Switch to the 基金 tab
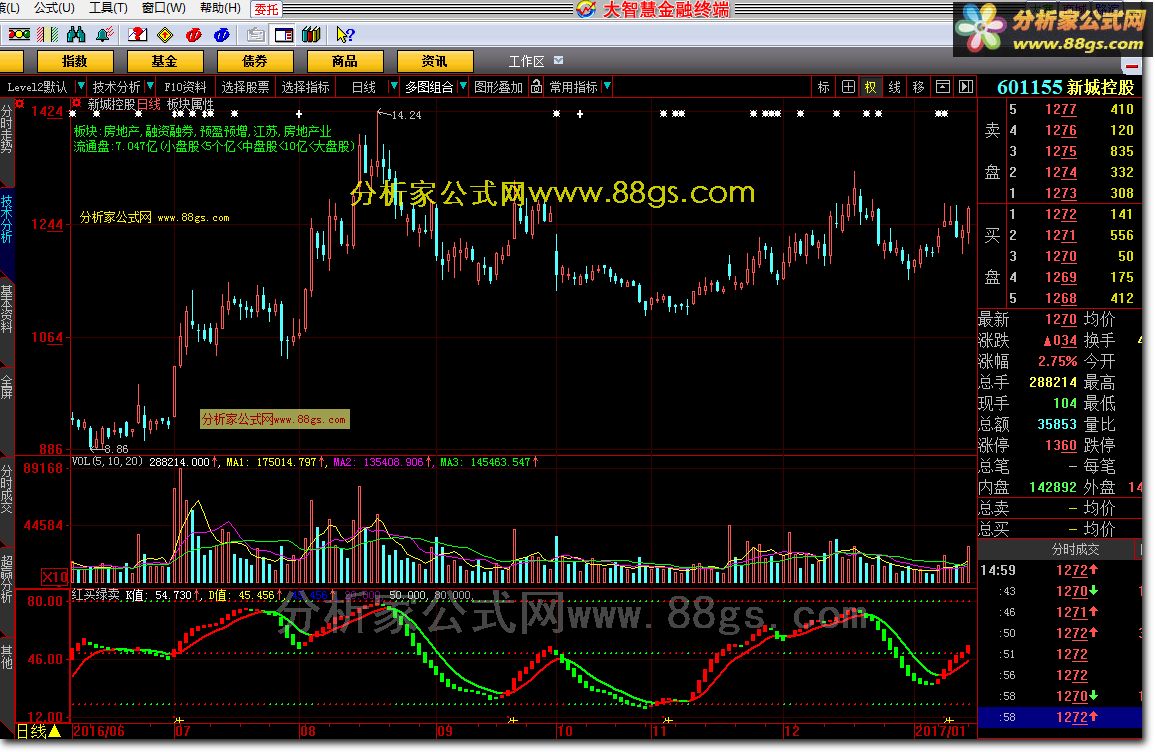 tap(164, 61)
